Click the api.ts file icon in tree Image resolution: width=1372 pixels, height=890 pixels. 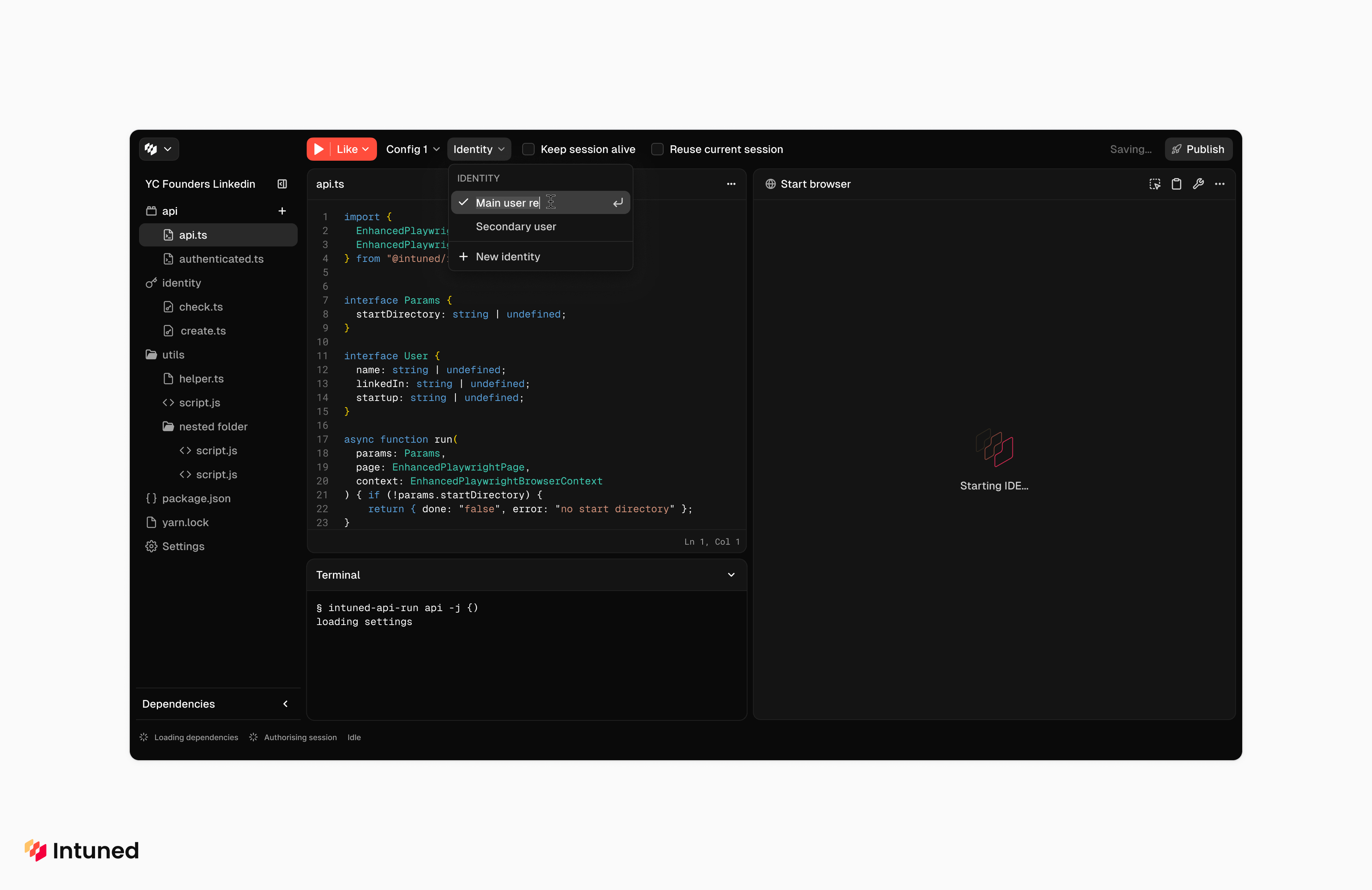[x=168, y=235]
